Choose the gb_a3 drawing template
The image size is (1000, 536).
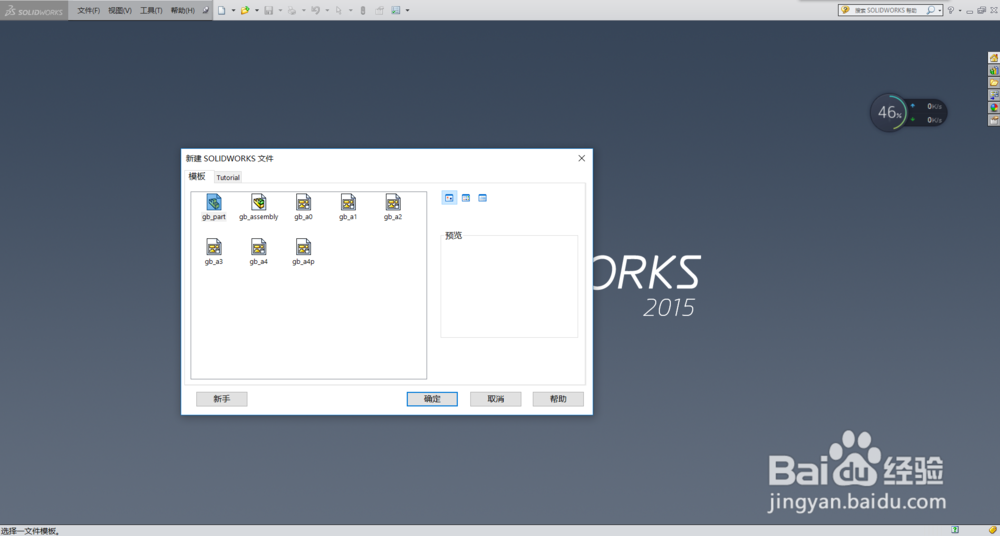point(214,247)
